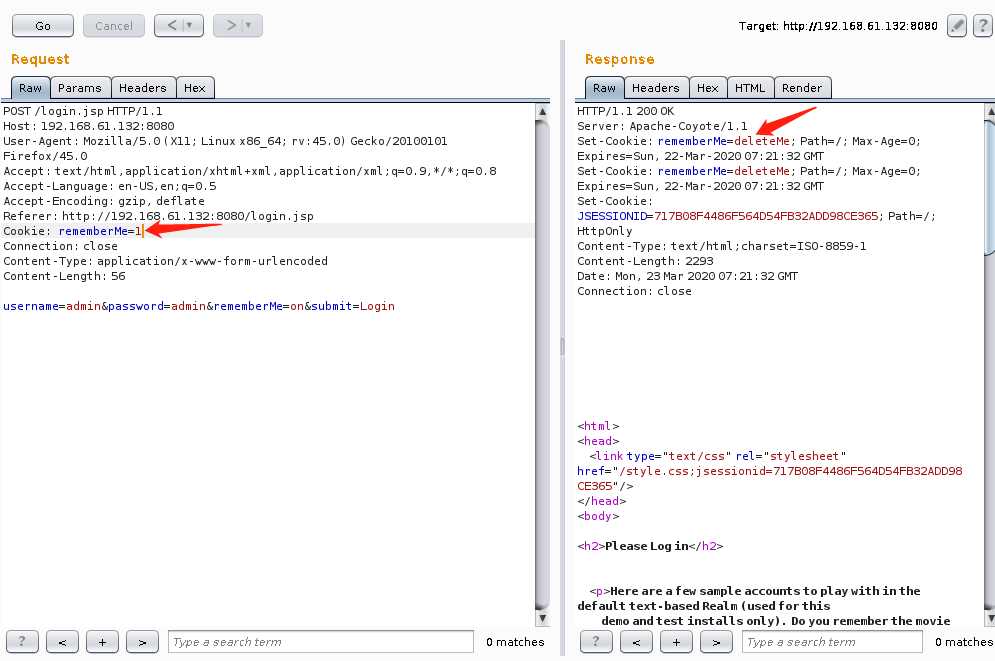The width and height of the screenshot is (995, 661).
Task: Jump to next match in request search
Action: tap(142, 642)
